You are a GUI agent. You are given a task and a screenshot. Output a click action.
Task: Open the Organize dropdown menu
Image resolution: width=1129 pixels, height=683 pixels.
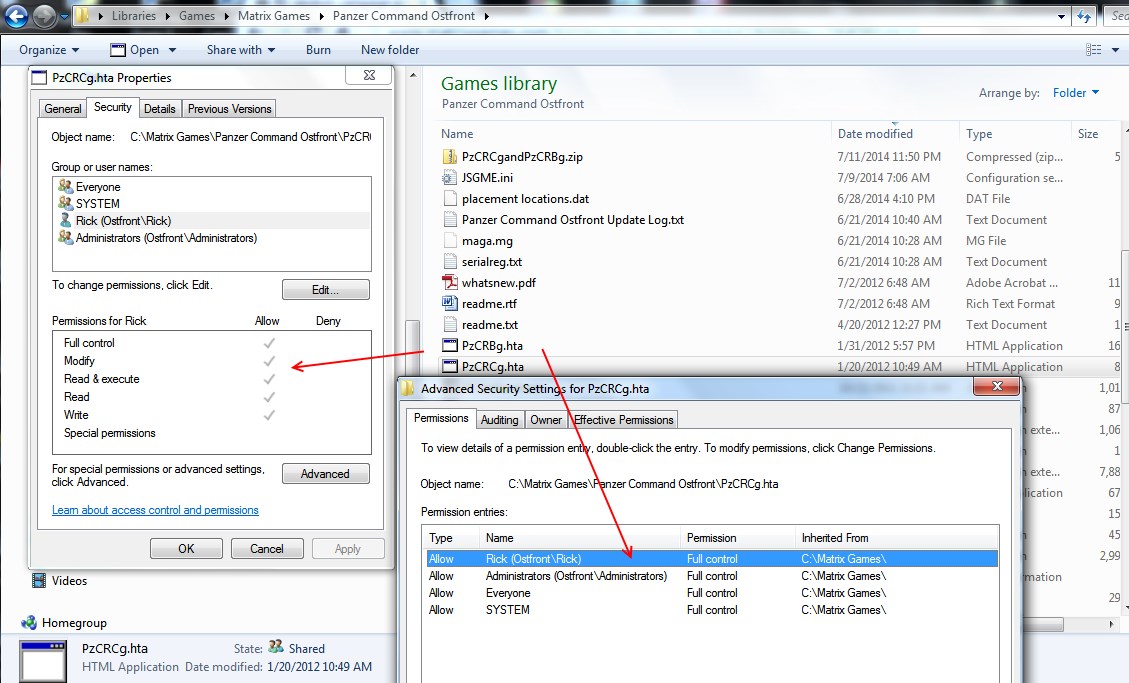(49, 50)
